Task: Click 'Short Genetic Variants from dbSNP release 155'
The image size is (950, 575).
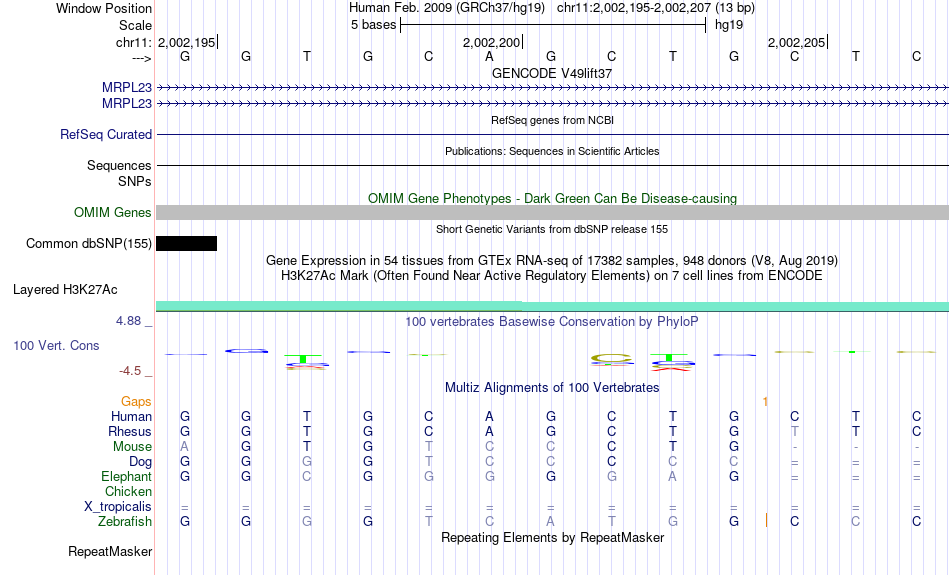Action: (x=552, y=229)
